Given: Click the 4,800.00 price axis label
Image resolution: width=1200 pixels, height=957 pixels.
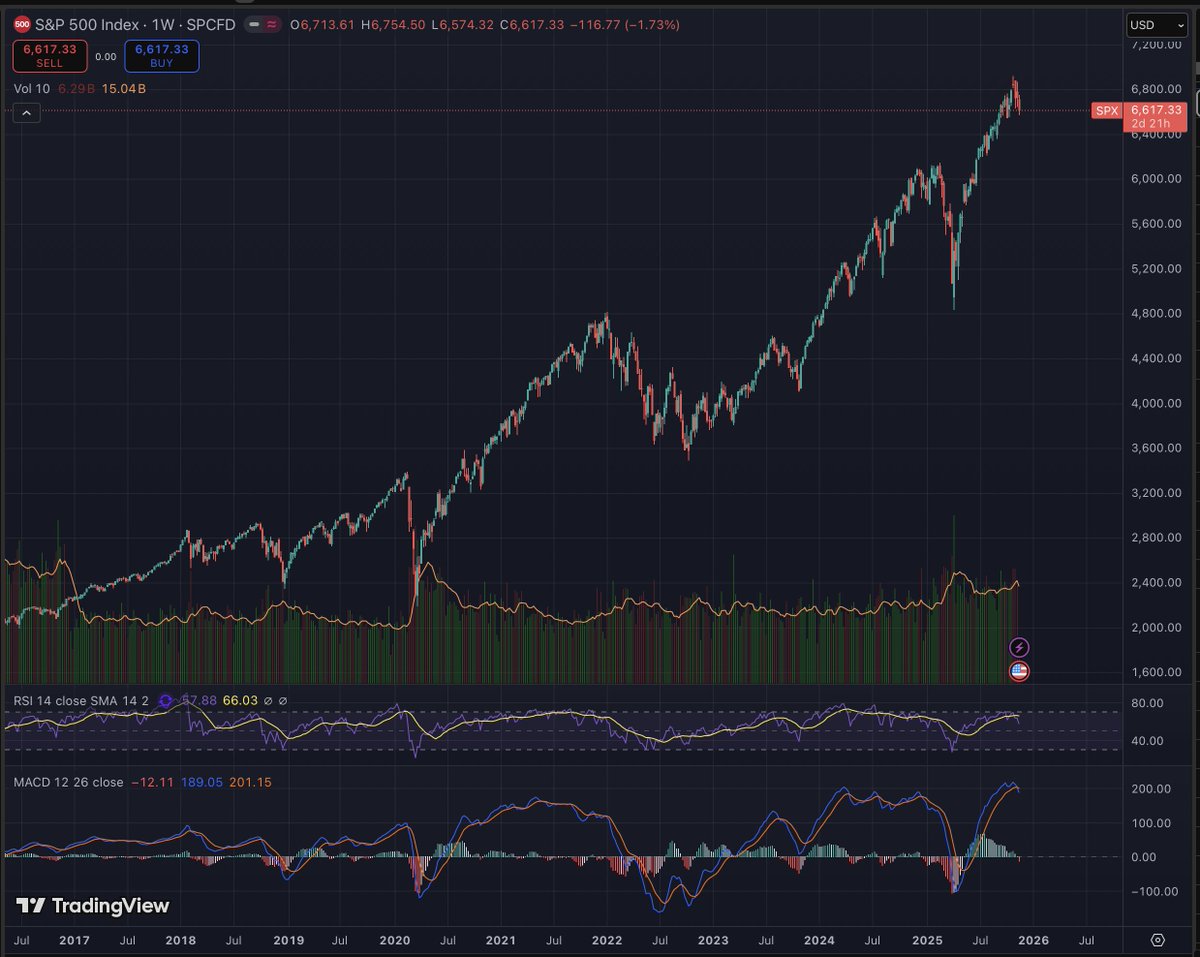Looking at the screenshot, I should [x=1156, y=313].
